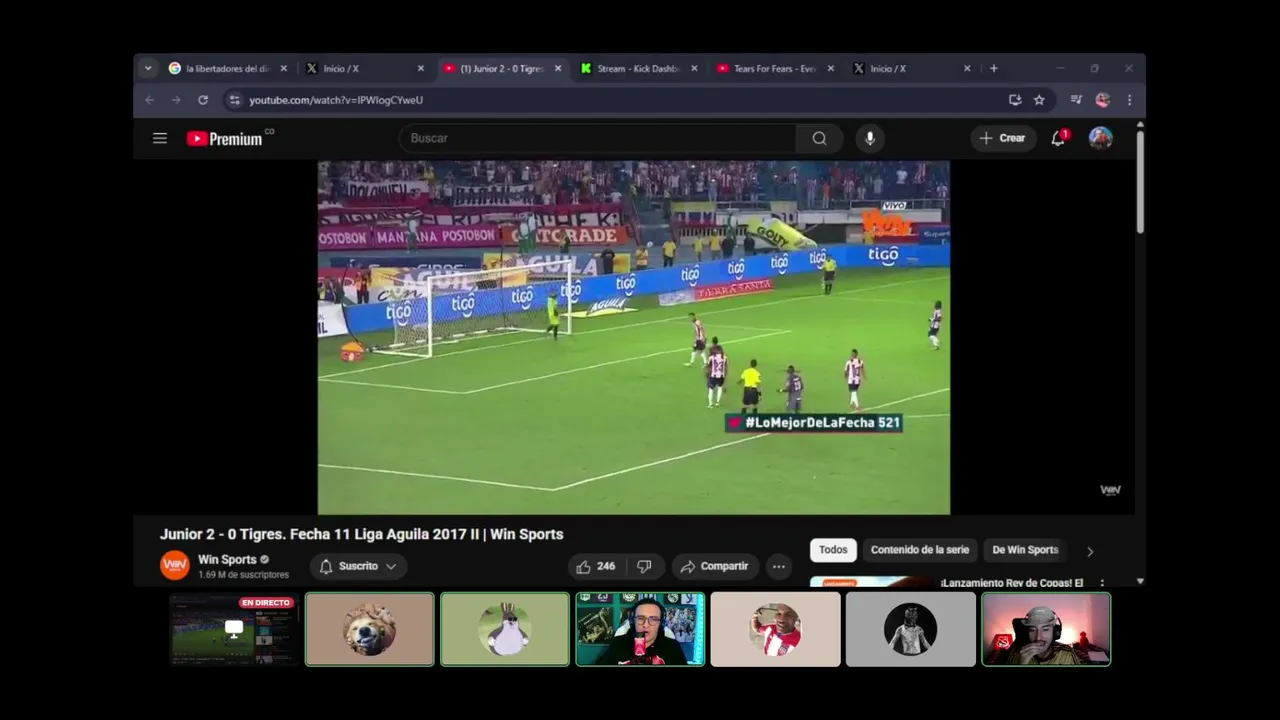The image size is (1280, 720).
Task: Select the dog avatar participant tile
Action: tap(370, 629)
